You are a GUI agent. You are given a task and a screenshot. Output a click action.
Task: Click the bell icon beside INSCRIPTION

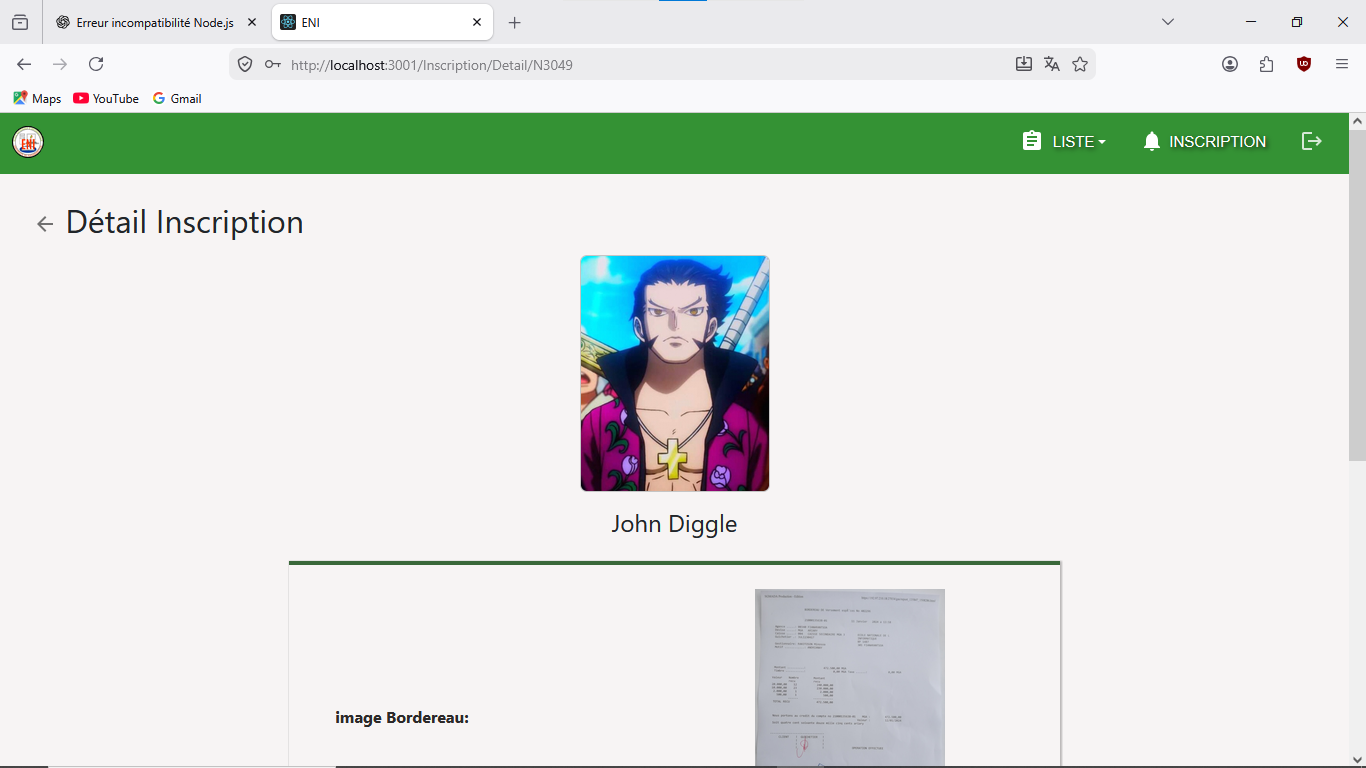point(1152,141)
